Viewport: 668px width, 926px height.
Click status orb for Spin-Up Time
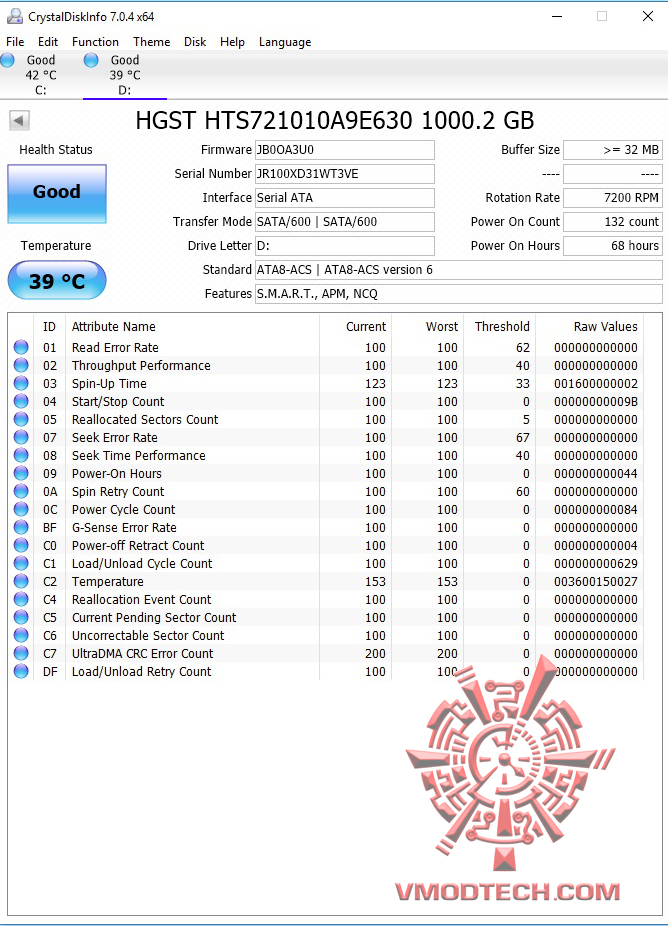21,383
